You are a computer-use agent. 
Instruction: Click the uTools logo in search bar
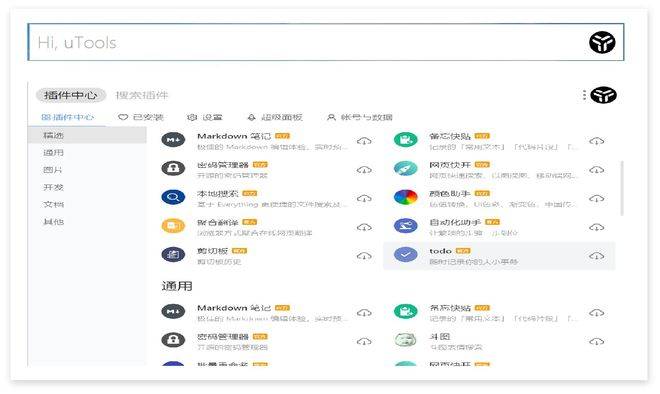[602, 42]
